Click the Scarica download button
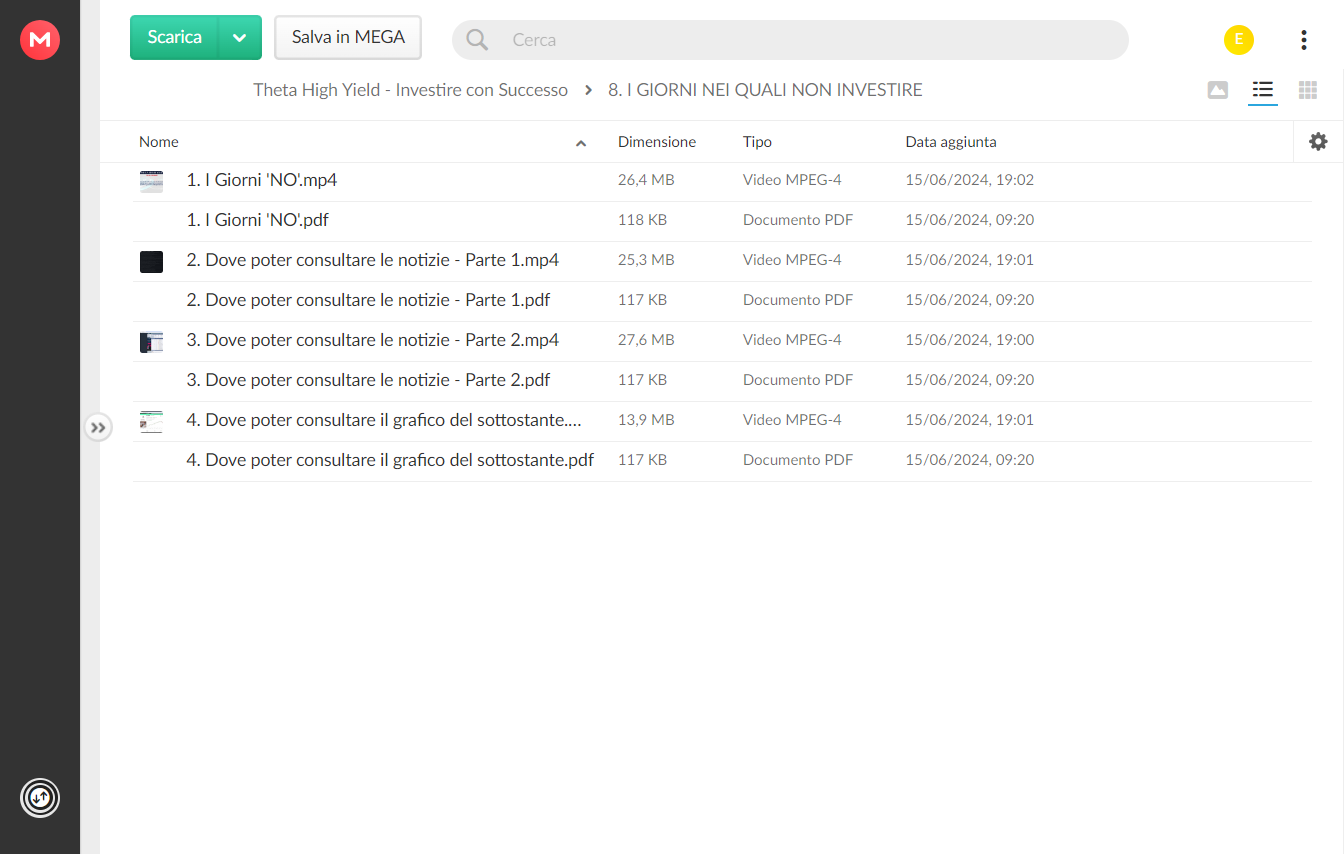This screenshot has width=1344, height=854. (174, 38)
